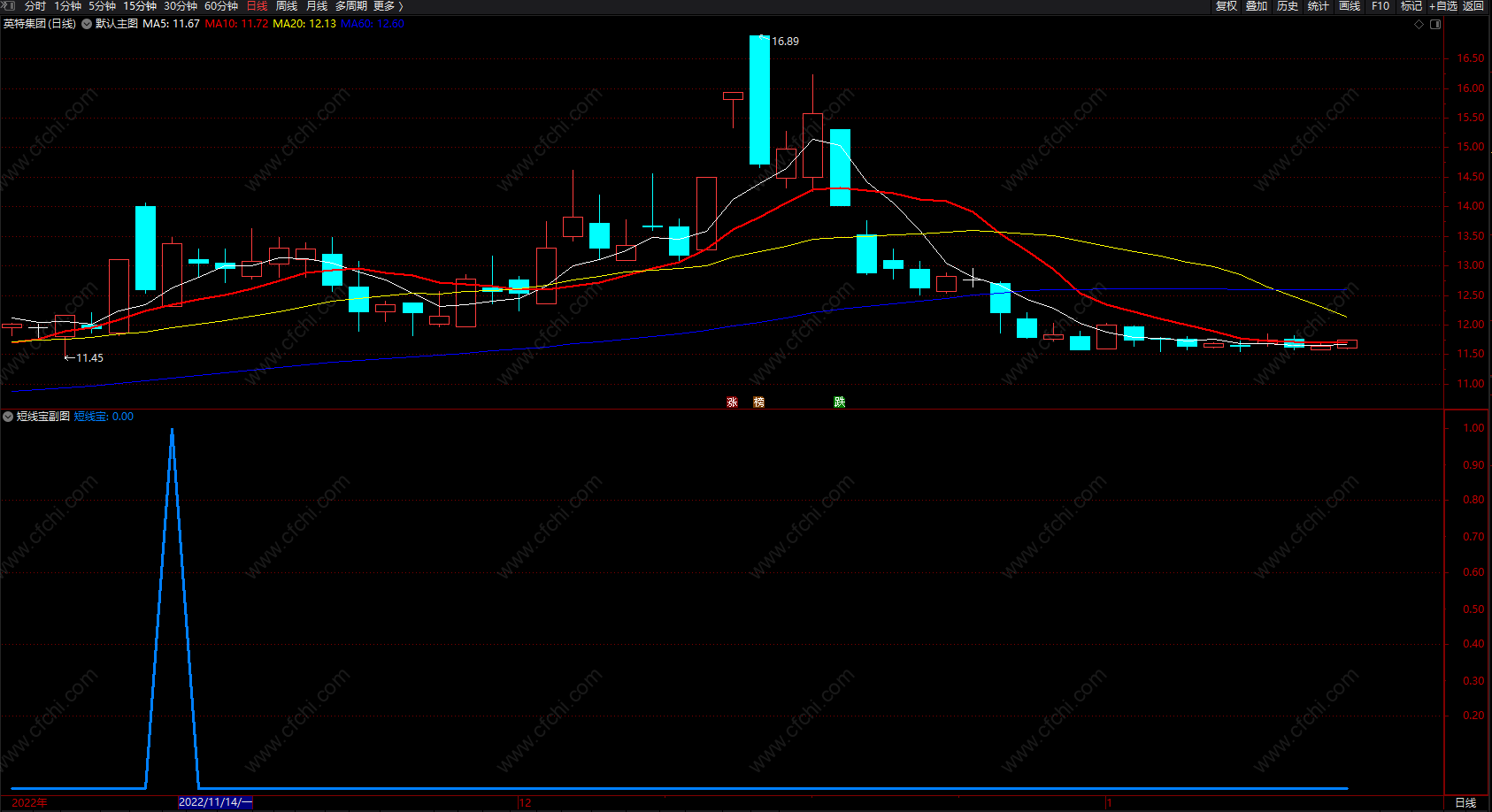
Task: Click the 叠加 overlay button
Action: 1257,6
